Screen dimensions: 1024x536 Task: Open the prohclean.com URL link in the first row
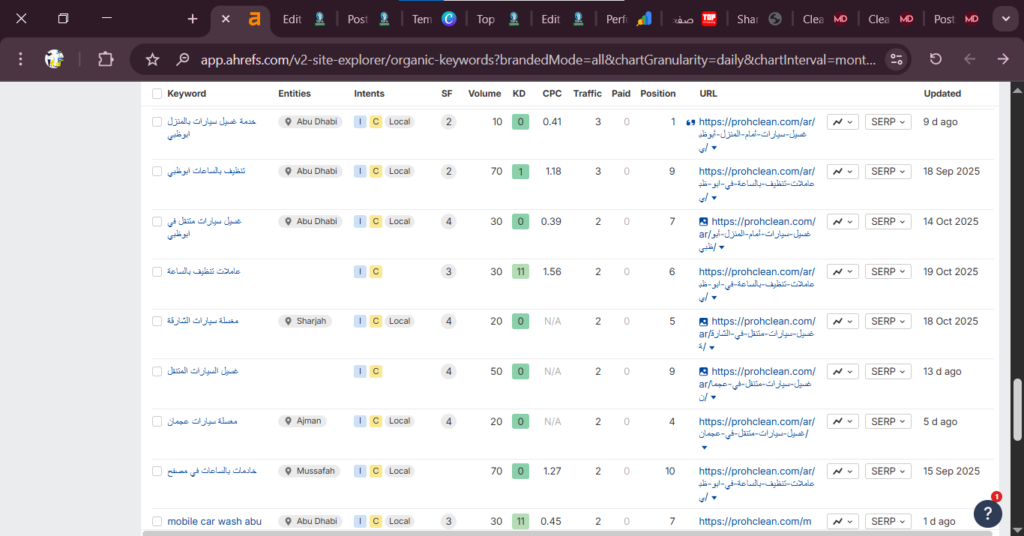pos(756,122)
